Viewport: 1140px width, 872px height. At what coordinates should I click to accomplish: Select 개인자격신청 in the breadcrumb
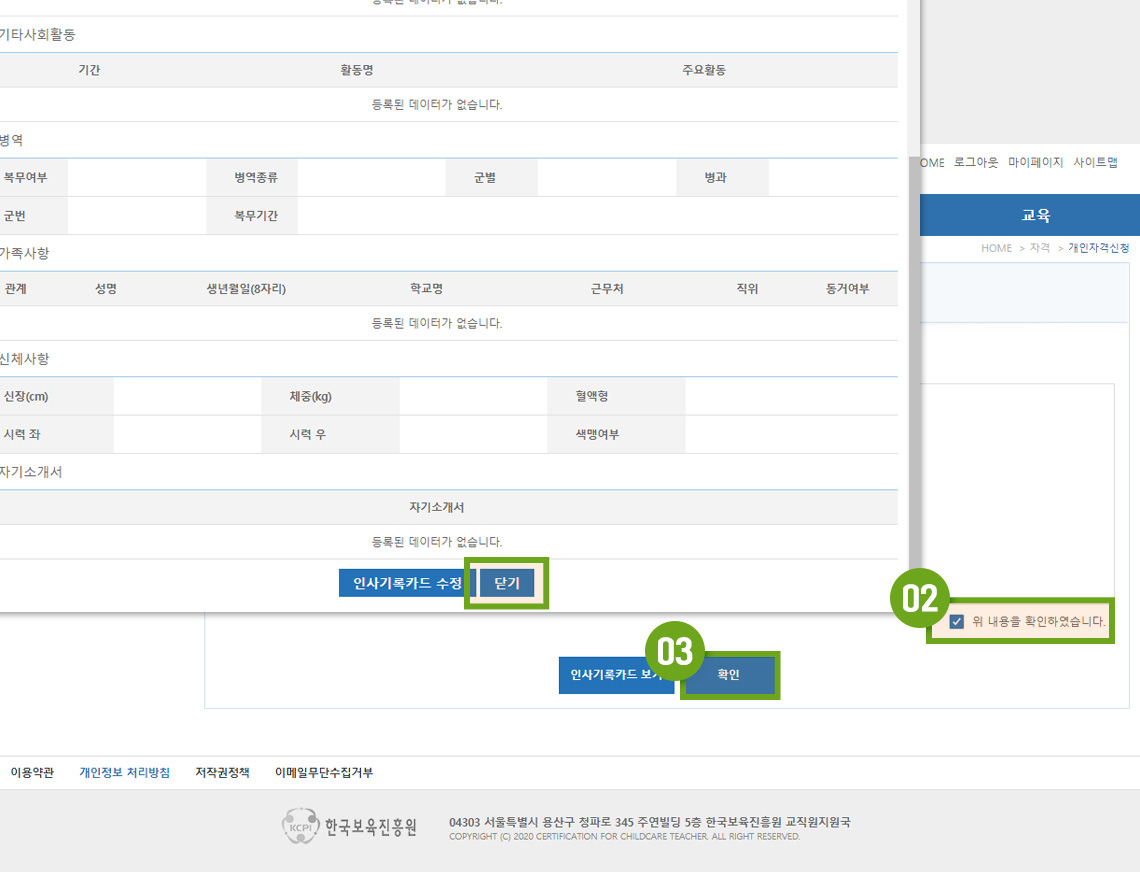click(1098, 248)
